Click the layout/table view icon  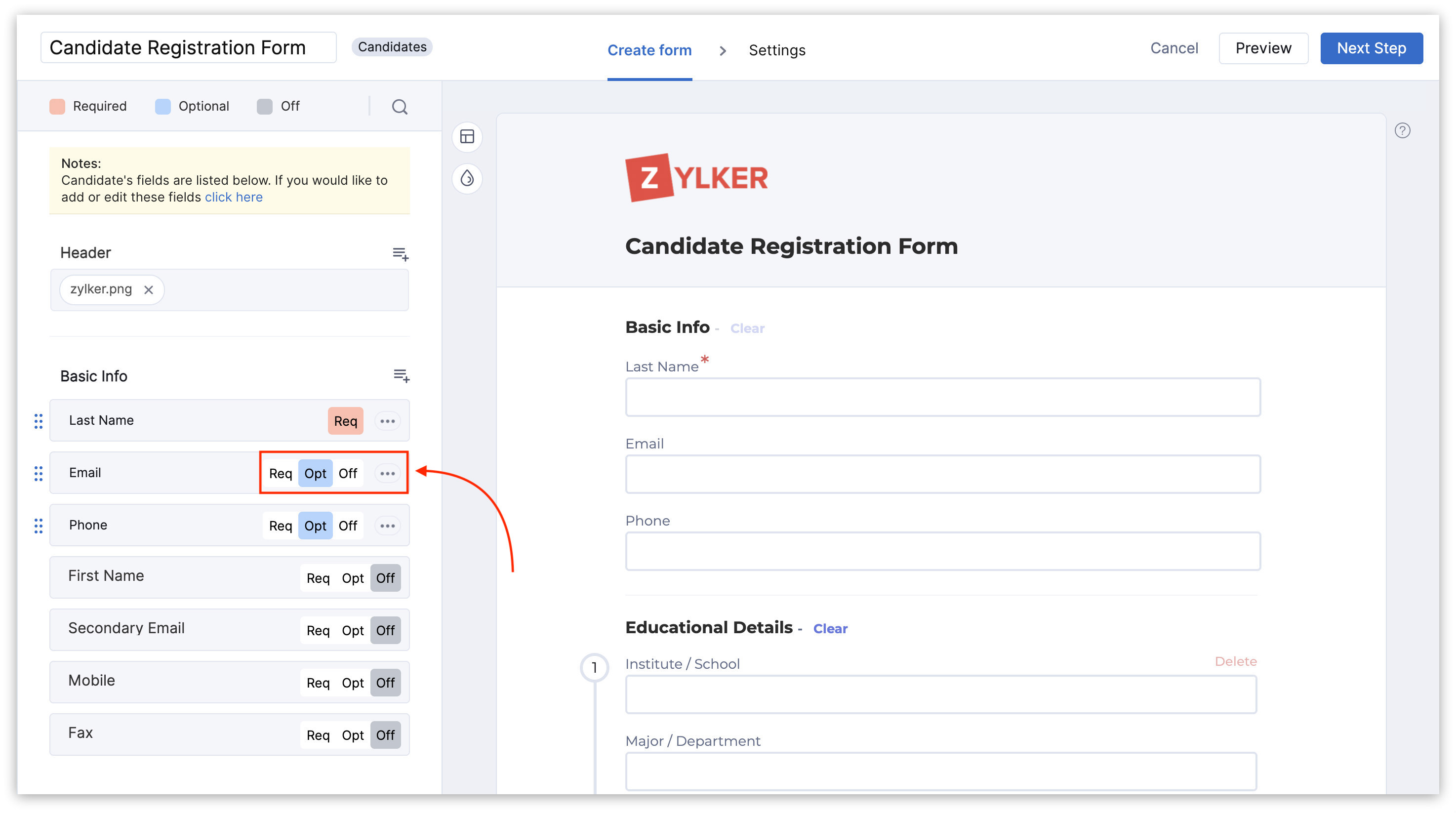pyautogui.click(x=466, y=137)
